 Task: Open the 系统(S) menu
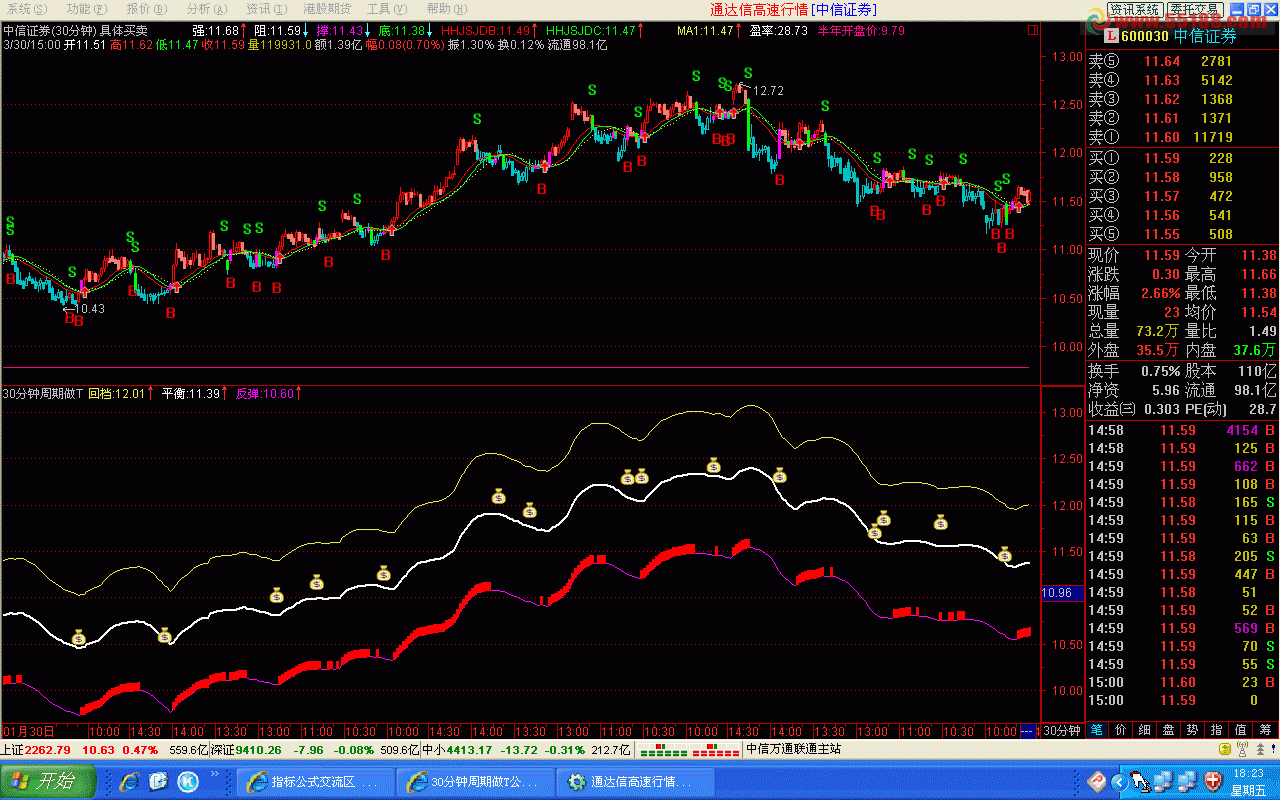pyautogui.click(x=27, y=9)
